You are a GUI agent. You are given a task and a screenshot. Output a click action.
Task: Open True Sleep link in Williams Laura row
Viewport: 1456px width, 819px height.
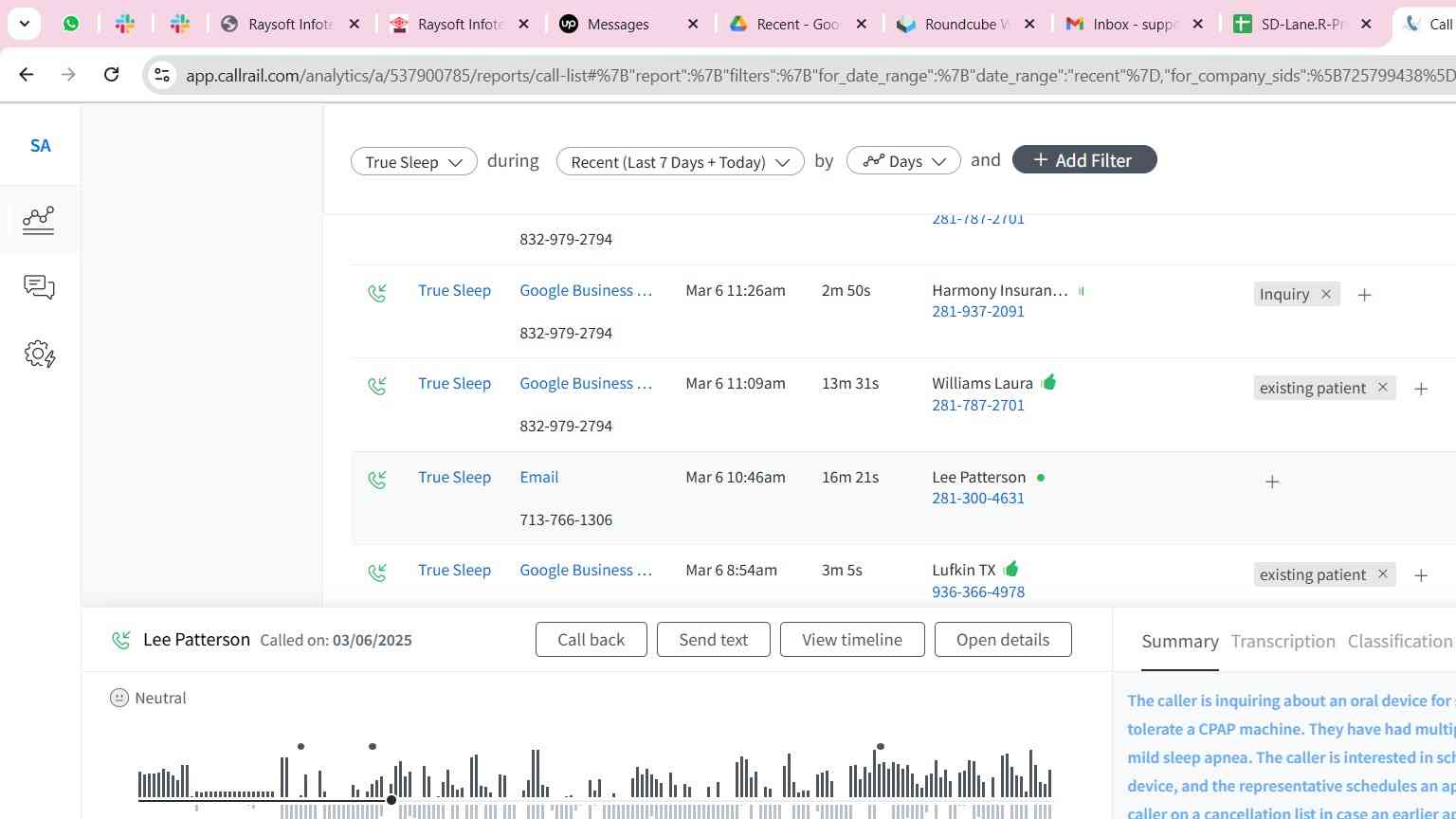(x=454, y=383)
